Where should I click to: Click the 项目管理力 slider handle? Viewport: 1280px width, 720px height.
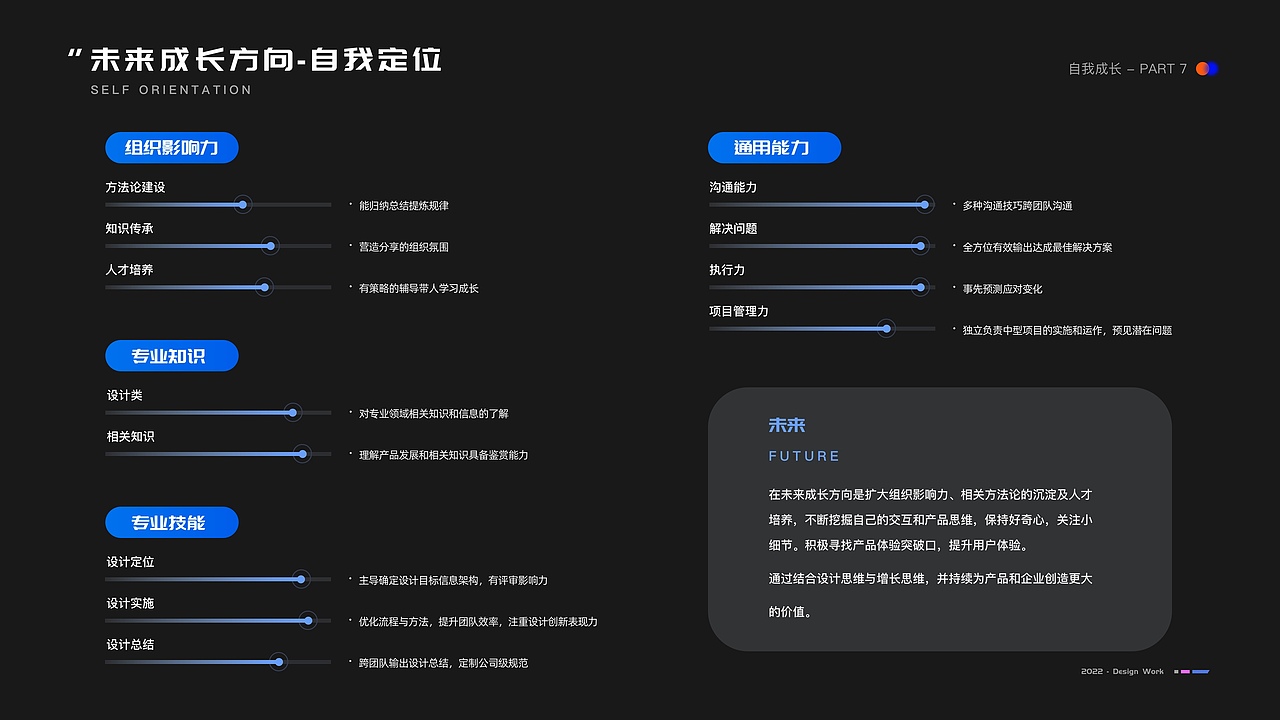point(885,328)
